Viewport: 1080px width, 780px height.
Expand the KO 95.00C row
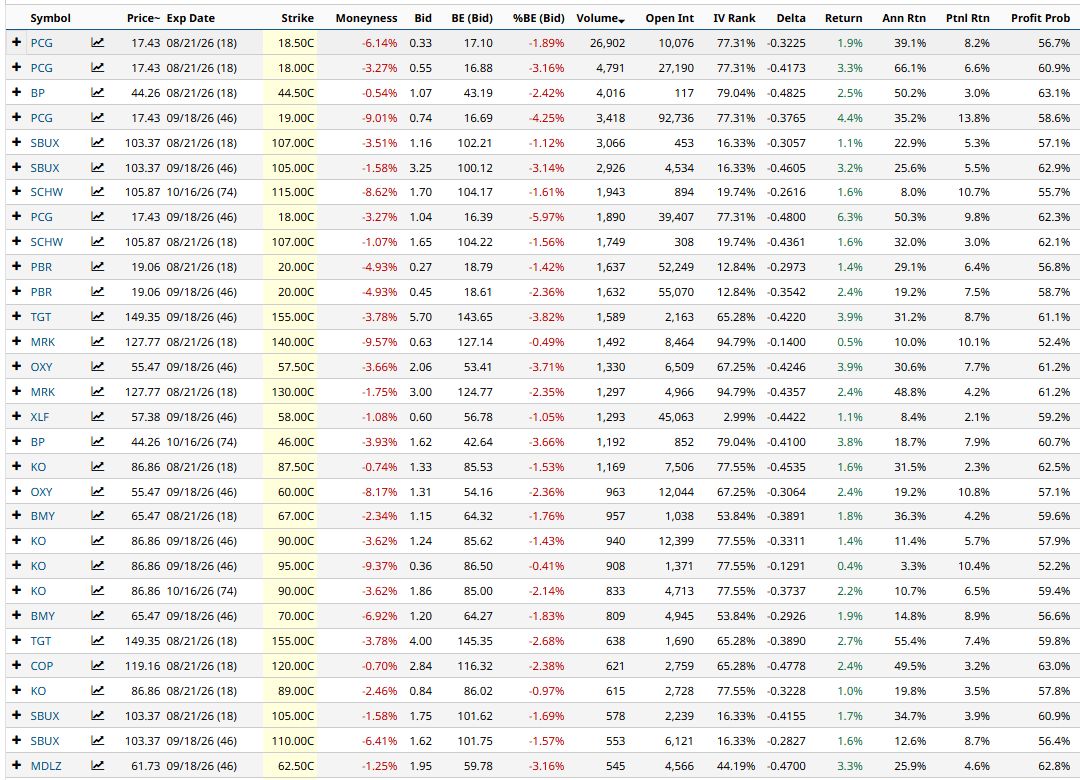click(17, 565)
